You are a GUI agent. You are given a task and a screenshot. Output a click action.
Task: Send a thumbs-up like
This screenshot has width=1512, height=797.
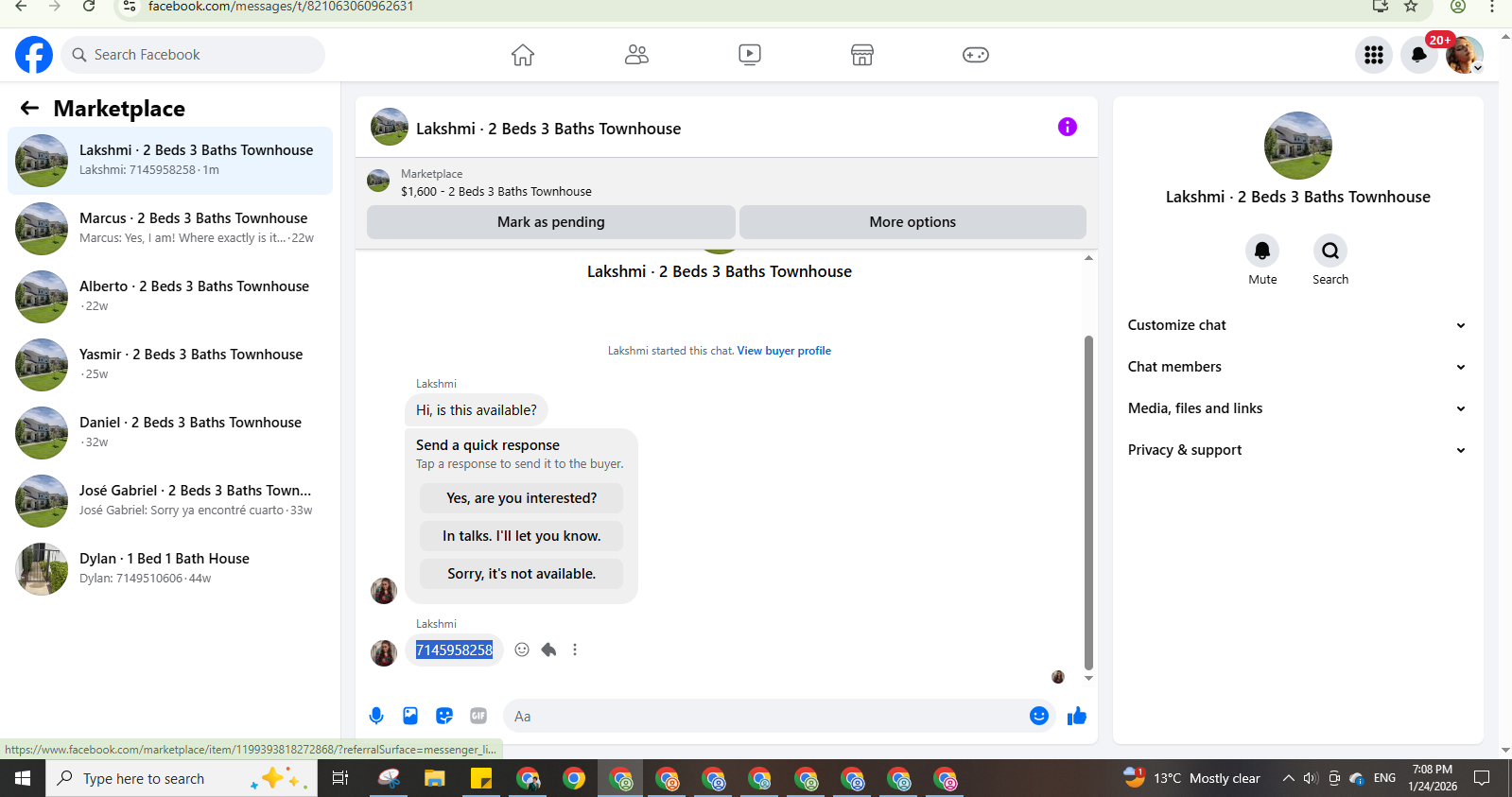(x=1077, y=716)
